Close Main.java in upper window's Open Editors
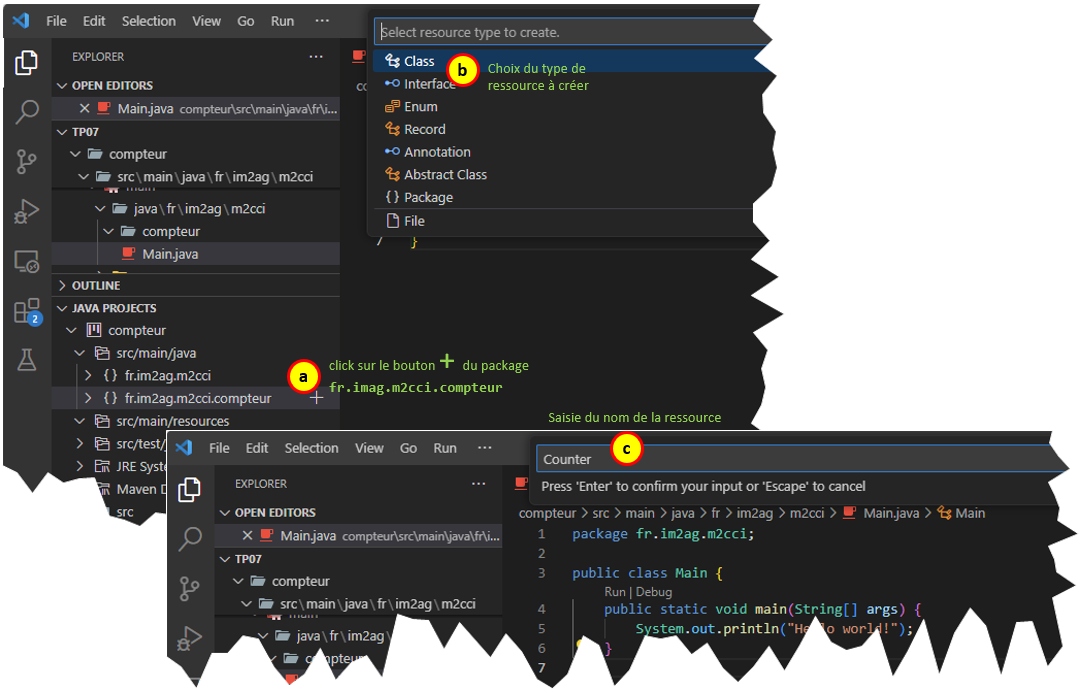Image resolution: width=1083 pixels, height=693 pixels. tap(84, 108)
